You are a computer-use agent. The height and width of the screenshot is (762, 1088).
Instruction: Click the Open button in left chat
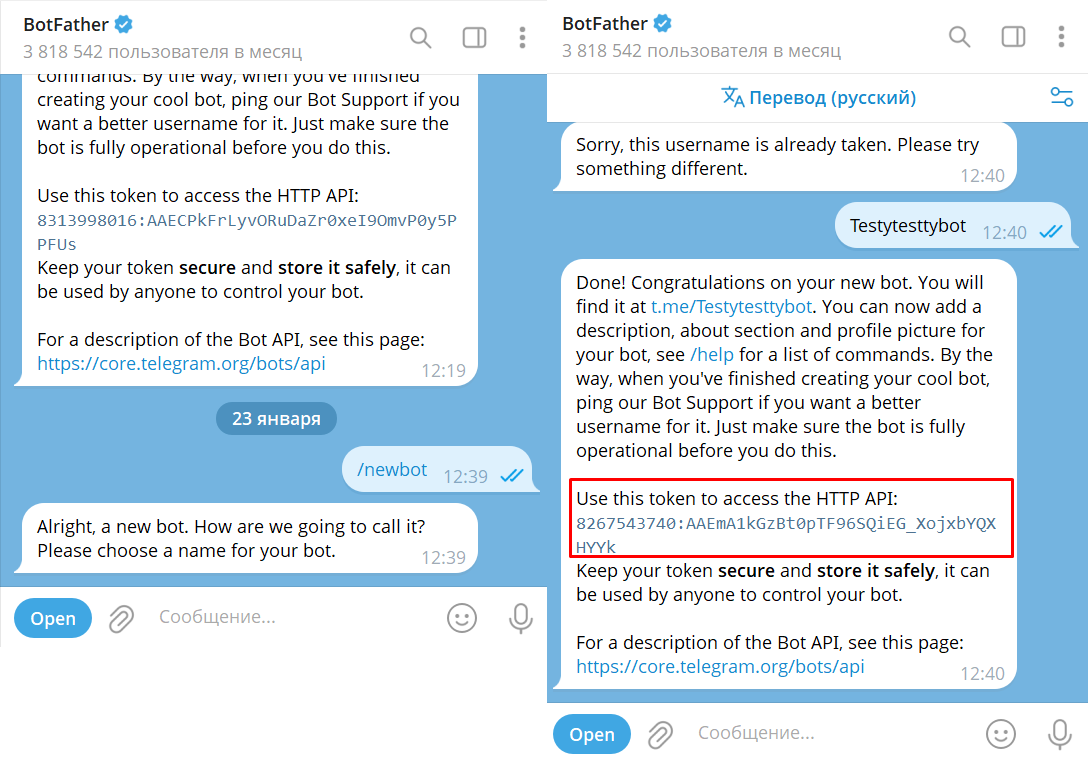click(53, 618)
